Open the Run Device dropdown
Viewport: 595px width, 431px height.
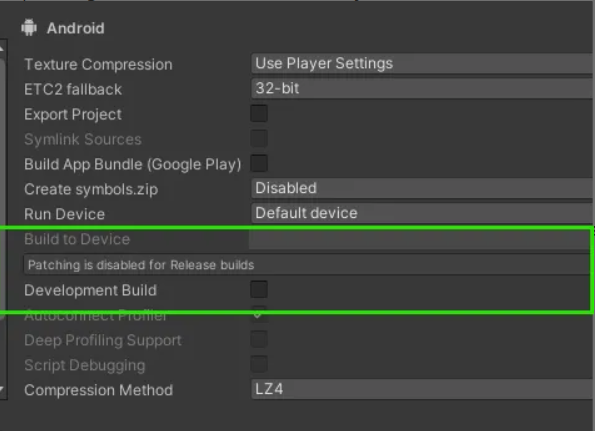coord(423,213)
